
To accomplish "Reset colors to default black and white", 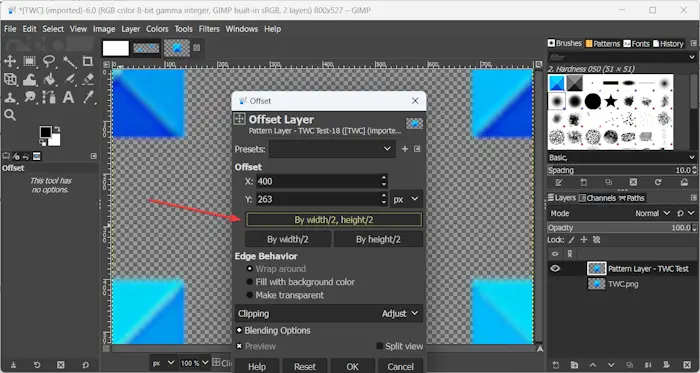I will [42, 142].
